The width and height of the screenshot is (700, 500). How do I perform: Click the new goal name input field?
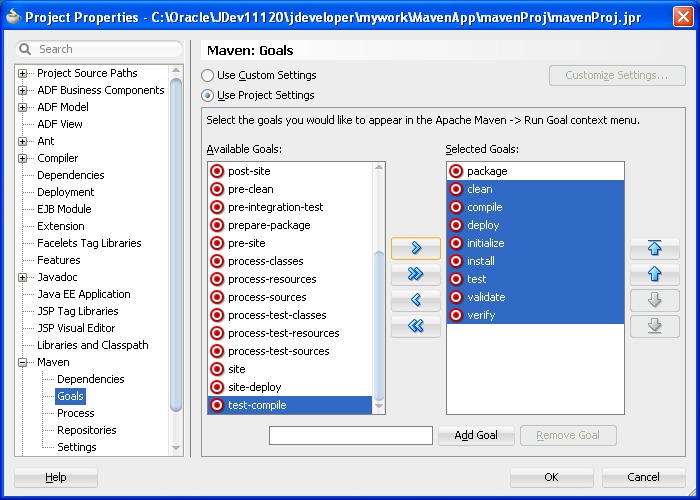[351, 435]
